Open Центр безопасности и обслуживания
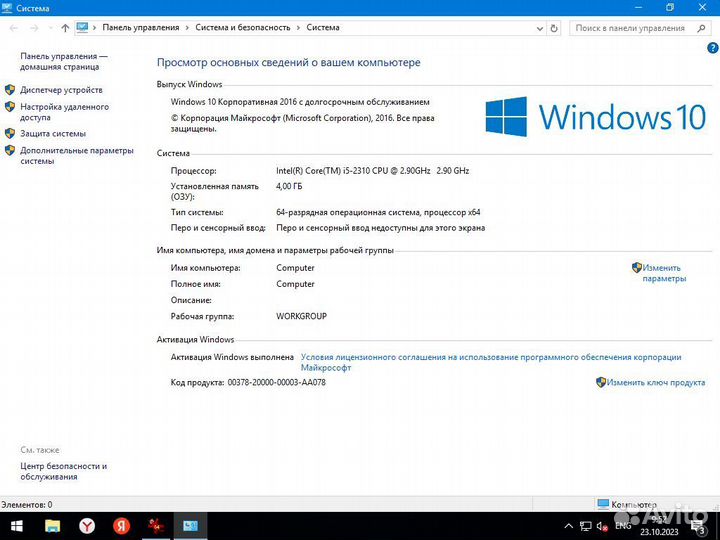720x540 pixels. (63, 471)
